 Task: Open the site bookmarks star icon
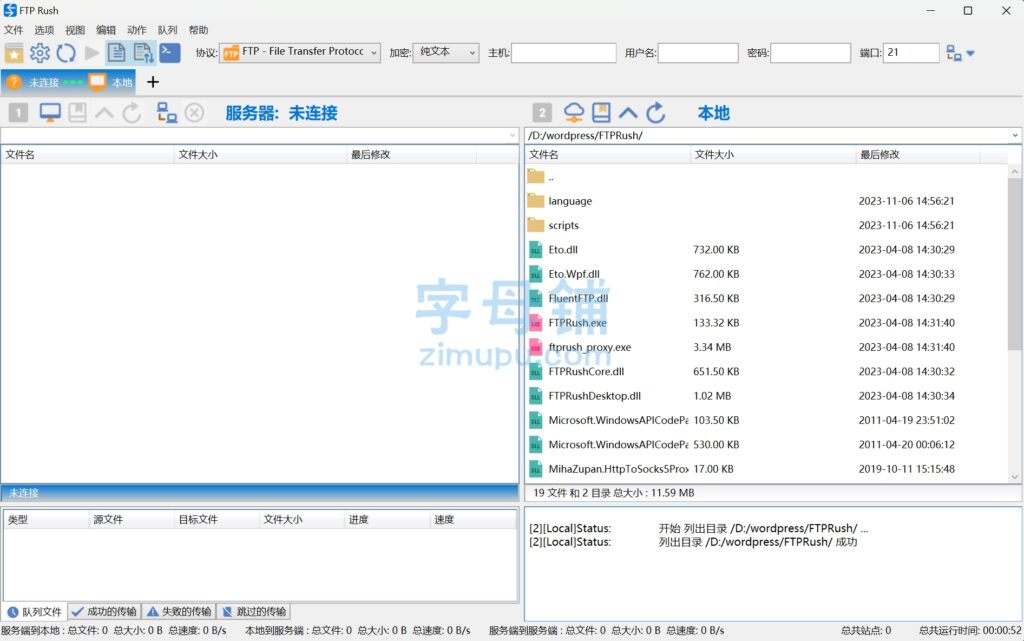coord(14,53)
